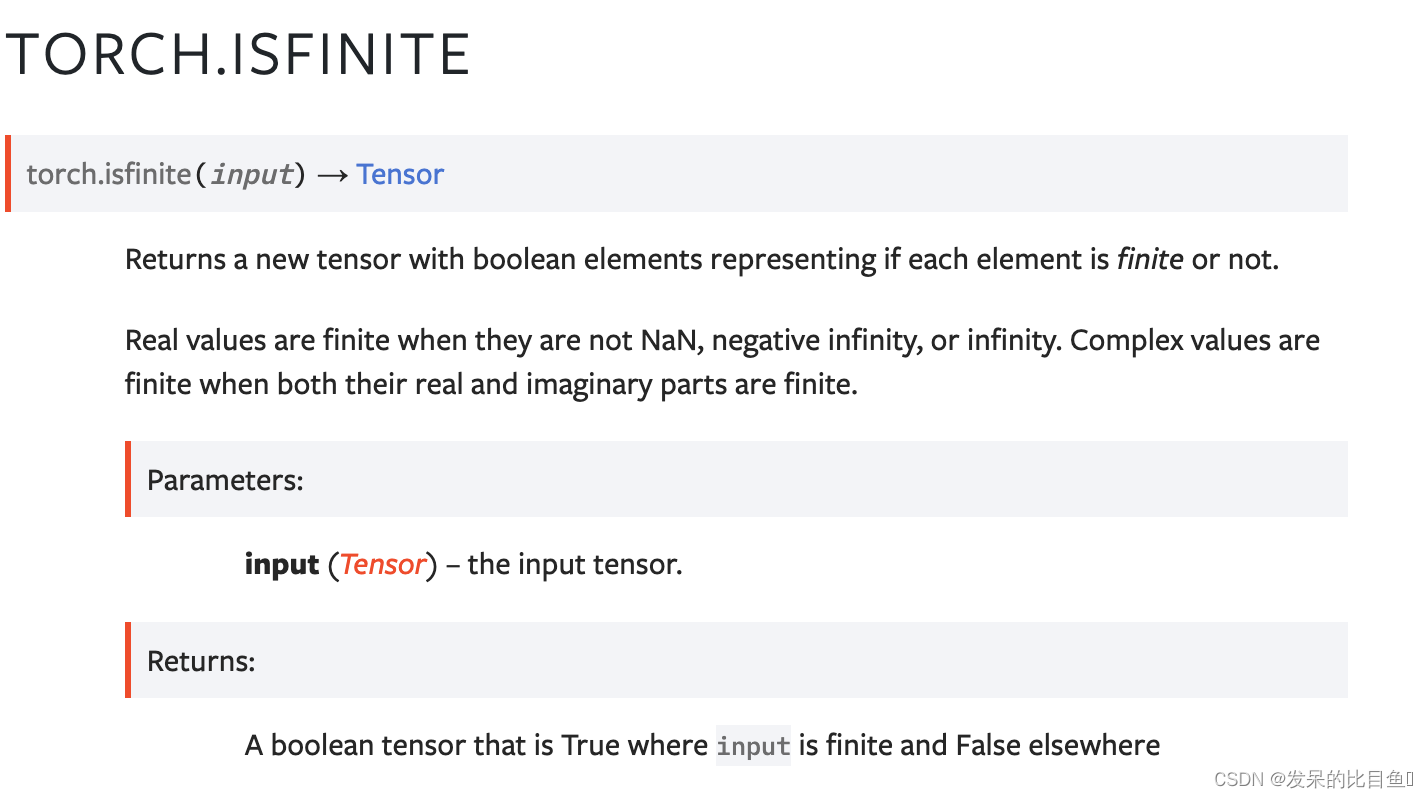Screen dimensions: 1428x798
Task: Click the arrow symbol in function signature
Action: pos(332,174)
